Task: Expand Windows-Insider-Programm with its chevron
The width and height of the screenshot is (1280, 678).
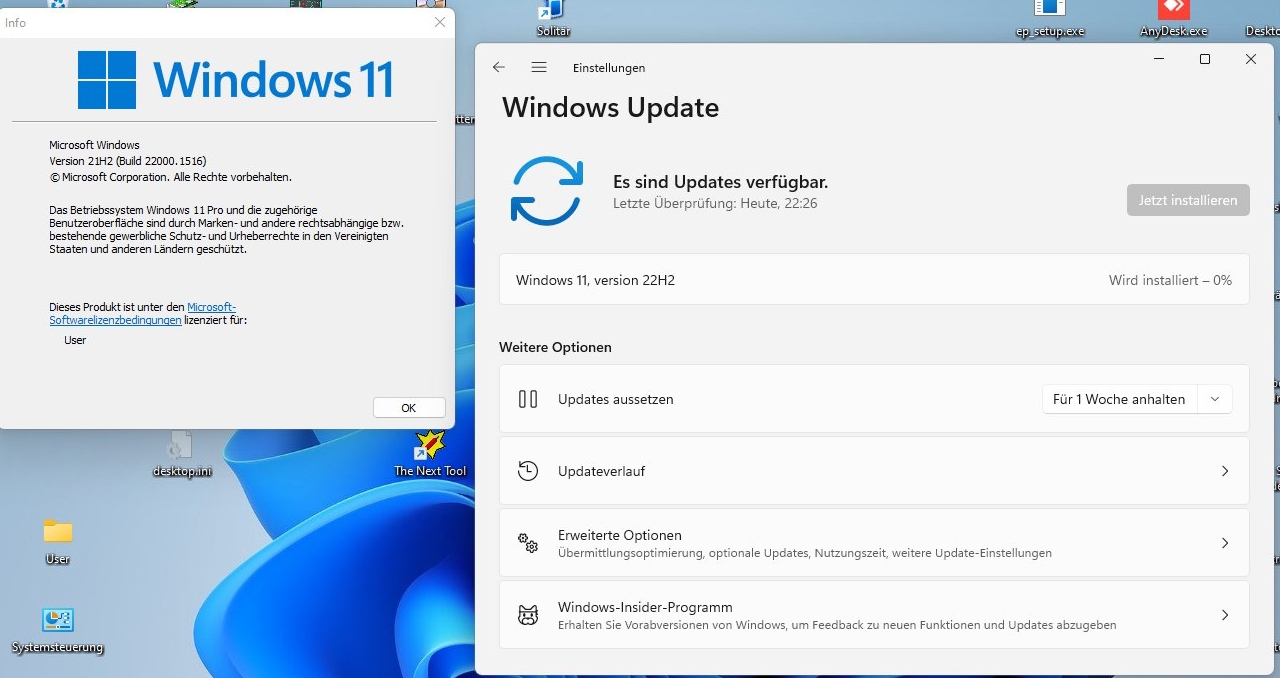Action: pyautogui.click(x=1225, y=615)
